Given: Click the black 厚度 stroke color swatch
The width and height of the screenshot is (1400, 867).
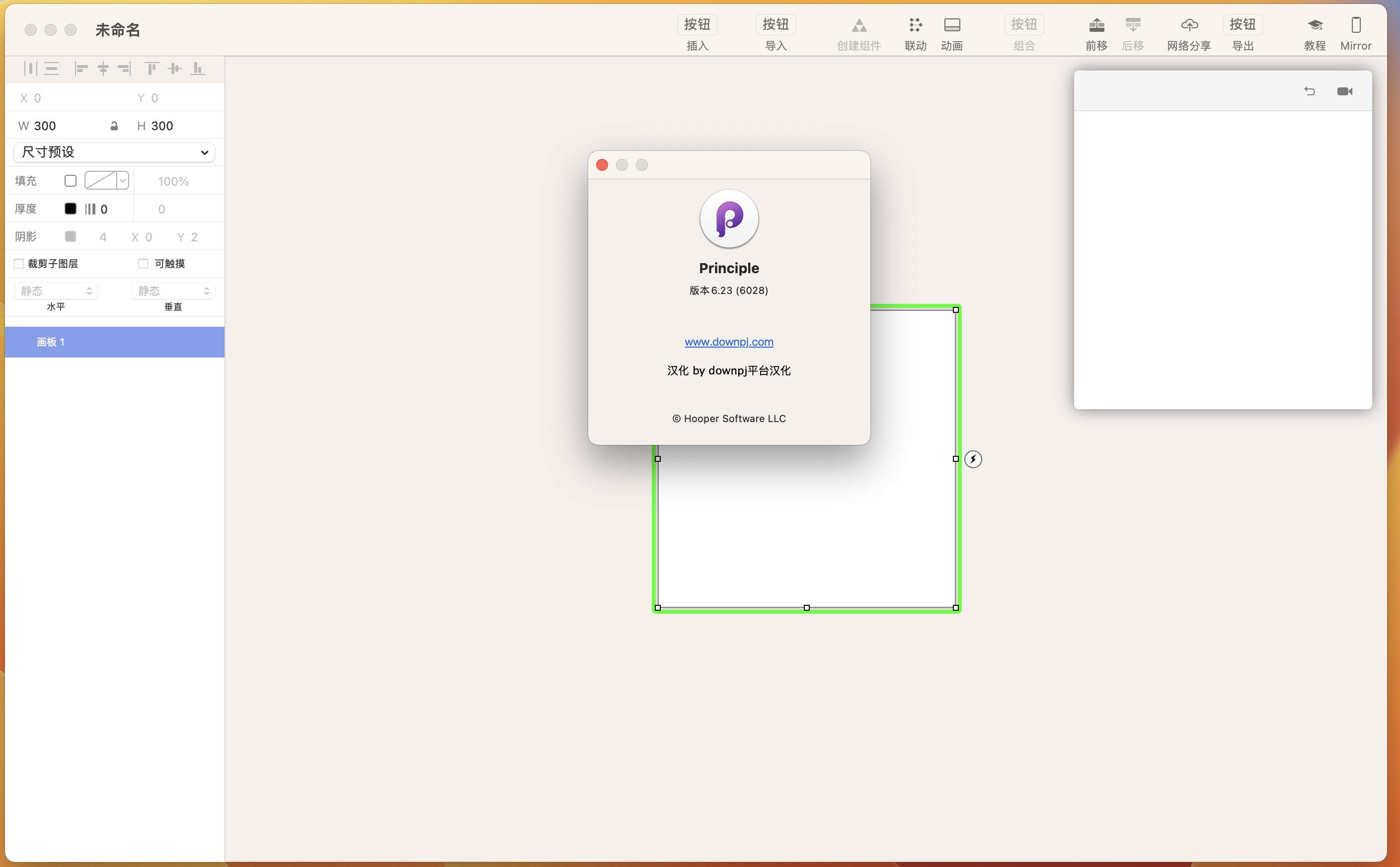Looking at the screenshot, I should click(x=71, y=209).
